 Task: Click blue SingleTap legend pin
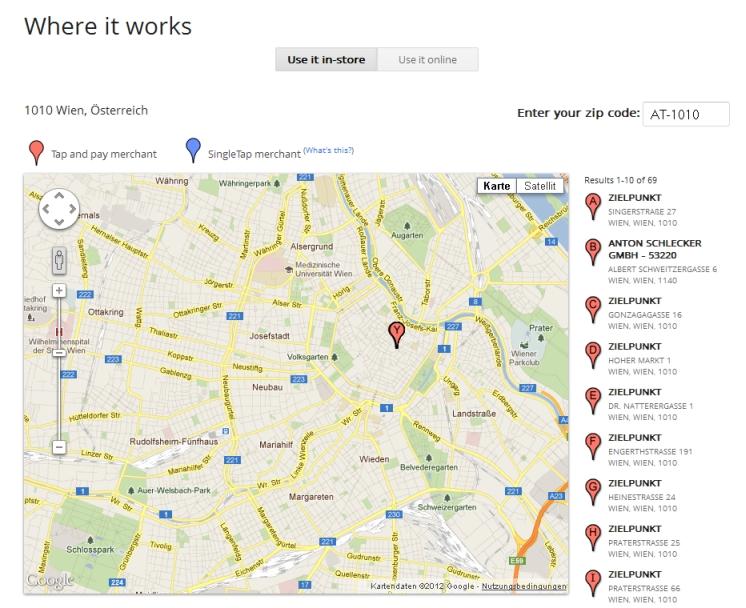(193, 150)
